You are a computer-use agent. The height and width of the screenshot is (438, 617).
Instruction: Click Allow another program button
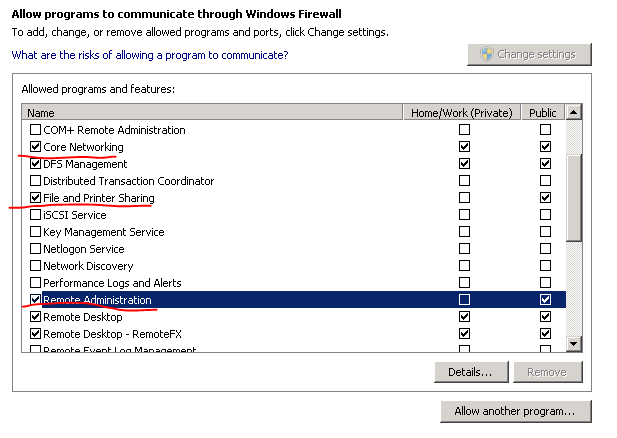point(516,411)
